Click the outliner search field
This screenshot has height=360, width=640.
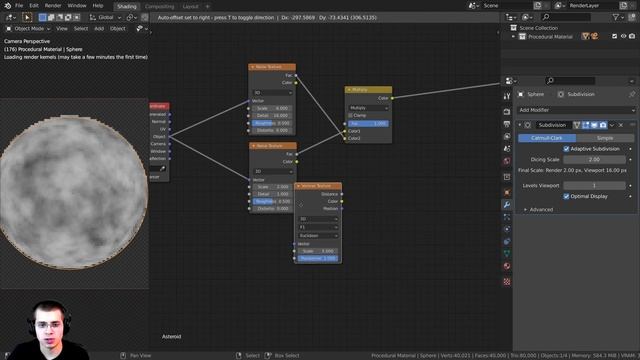coord(565,17)
